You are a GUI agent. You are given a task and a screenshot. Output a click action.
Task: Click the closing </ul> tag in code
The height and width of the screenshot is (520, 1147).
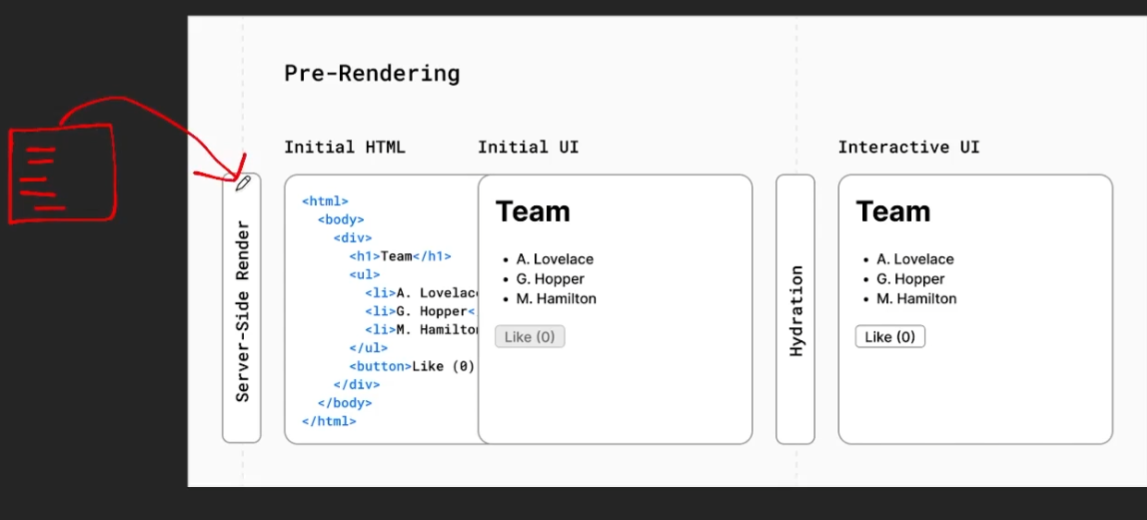368,347
